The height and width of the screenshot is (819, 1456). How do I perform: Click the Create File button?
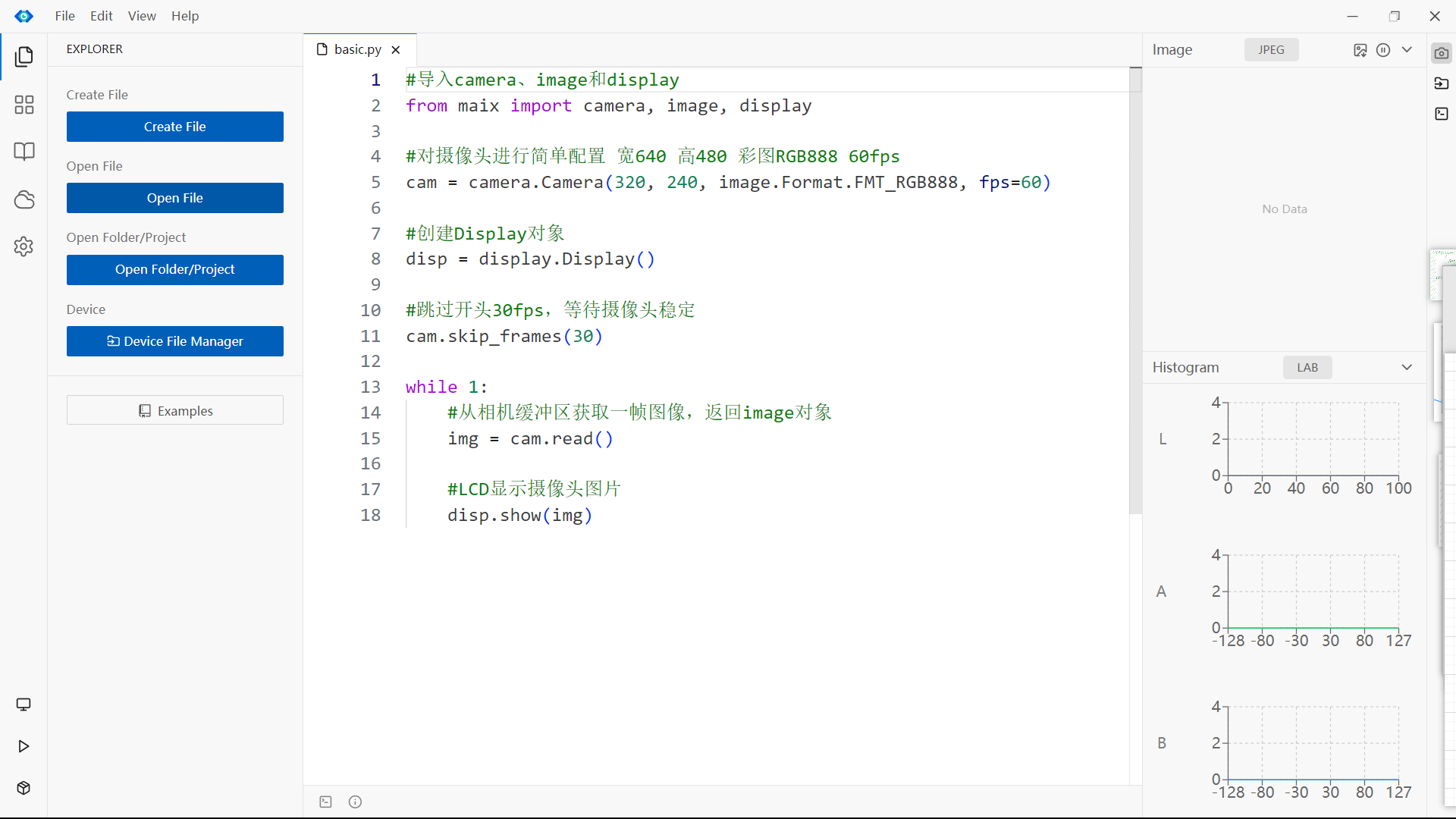click(x=175, y=127)
